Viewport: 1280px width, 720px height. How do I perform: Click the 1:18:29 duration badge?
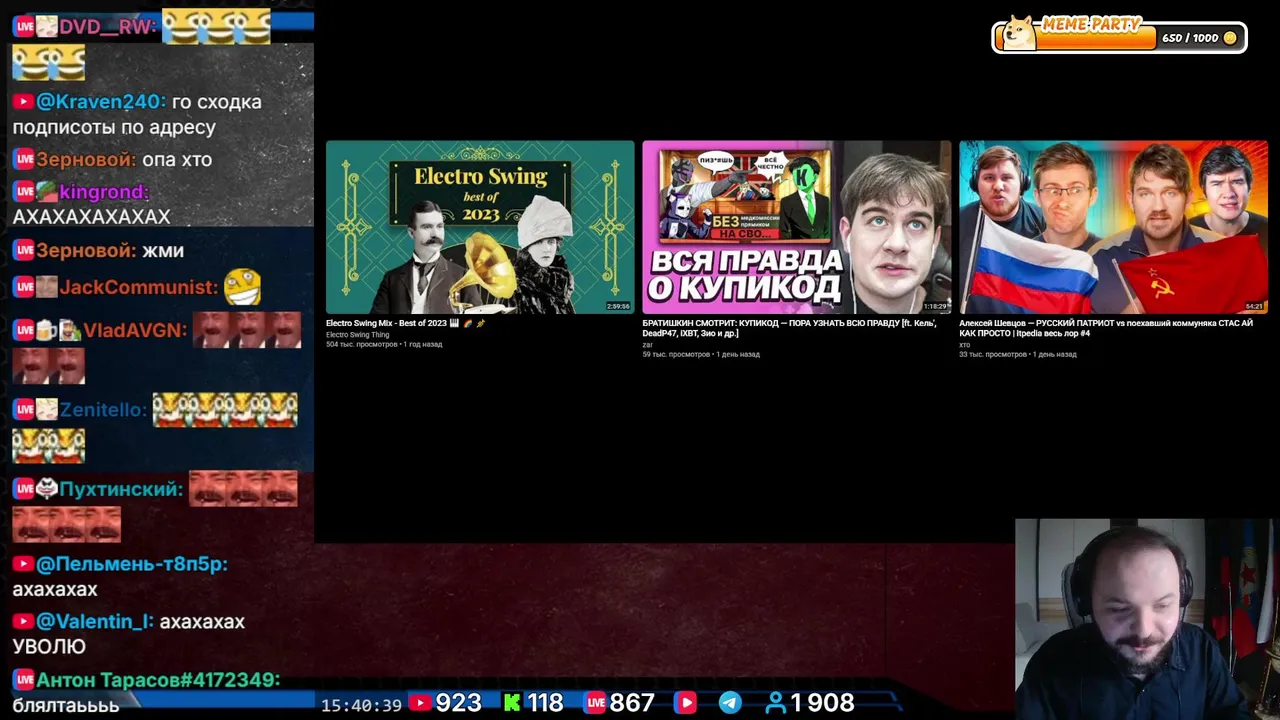pyautogui.click(x=935, y=306)
